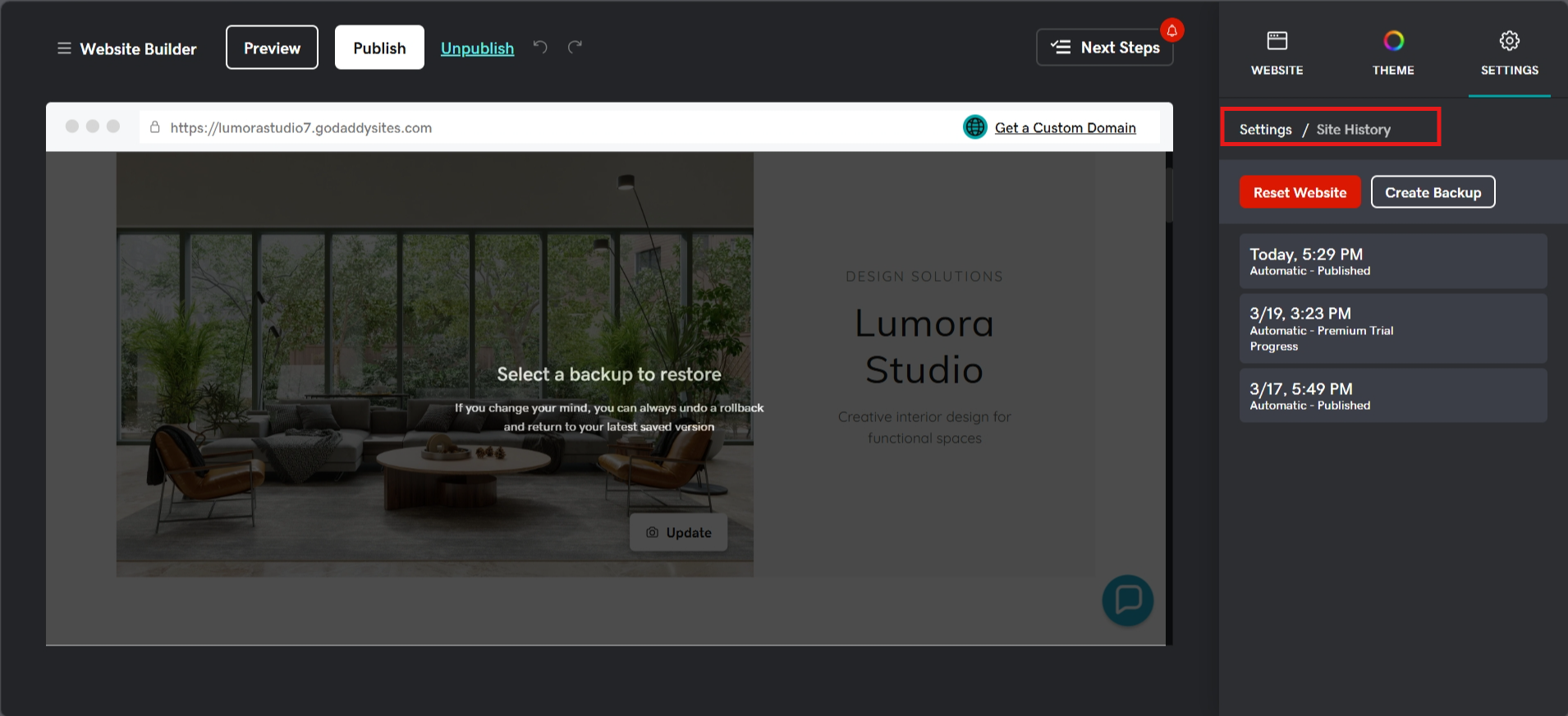1568x716 pixels.
Task: Click the Create Backup button
Action: [x=1433, y=192]
